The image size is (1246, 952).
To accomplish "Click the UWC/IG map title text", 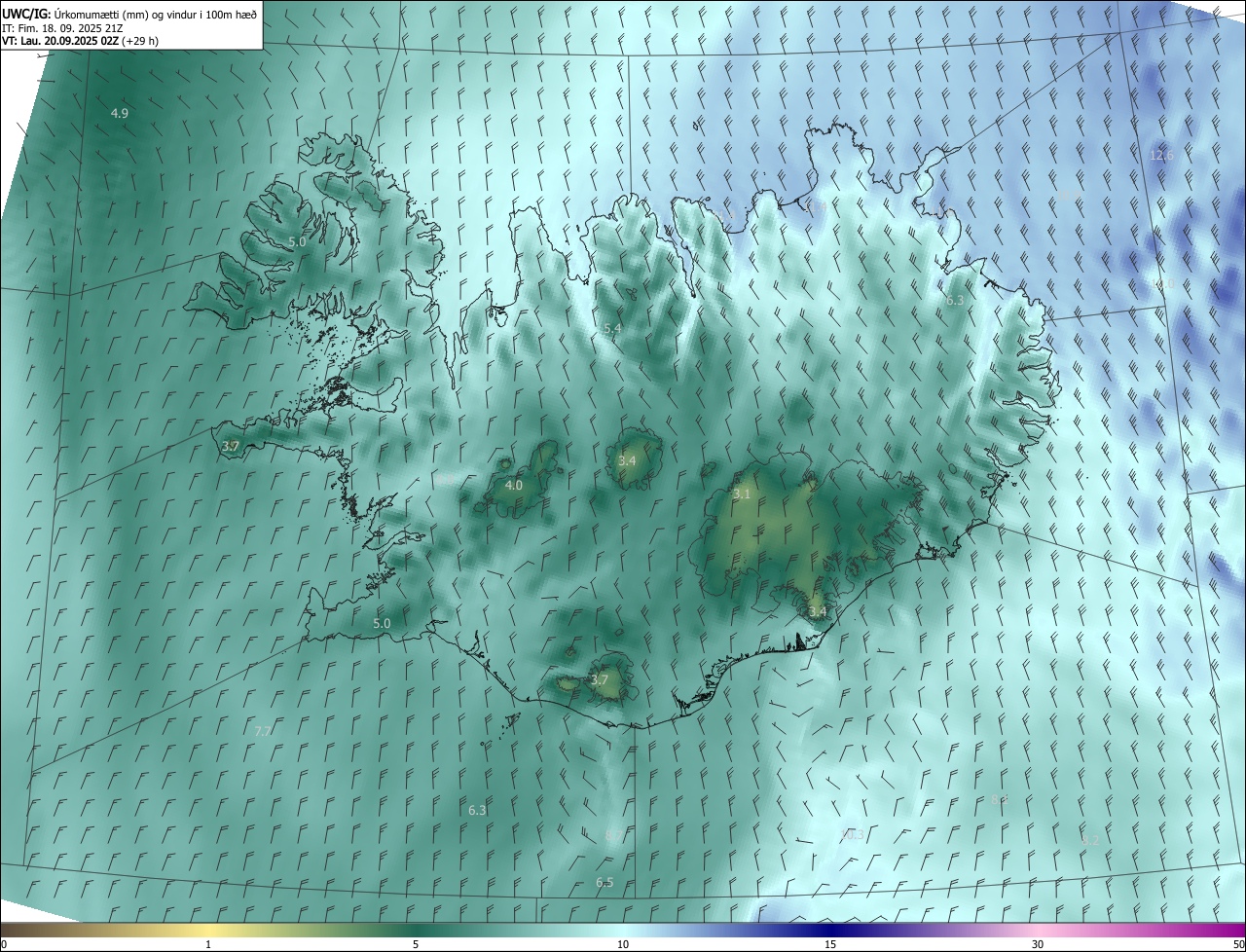I will pos(129,14).
